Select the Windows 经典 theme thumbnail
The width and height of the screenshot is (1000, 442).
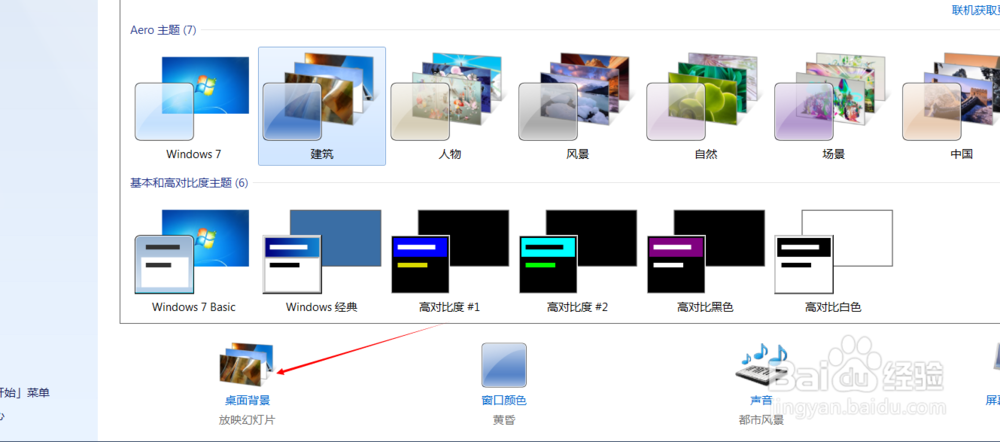point(322,251)
